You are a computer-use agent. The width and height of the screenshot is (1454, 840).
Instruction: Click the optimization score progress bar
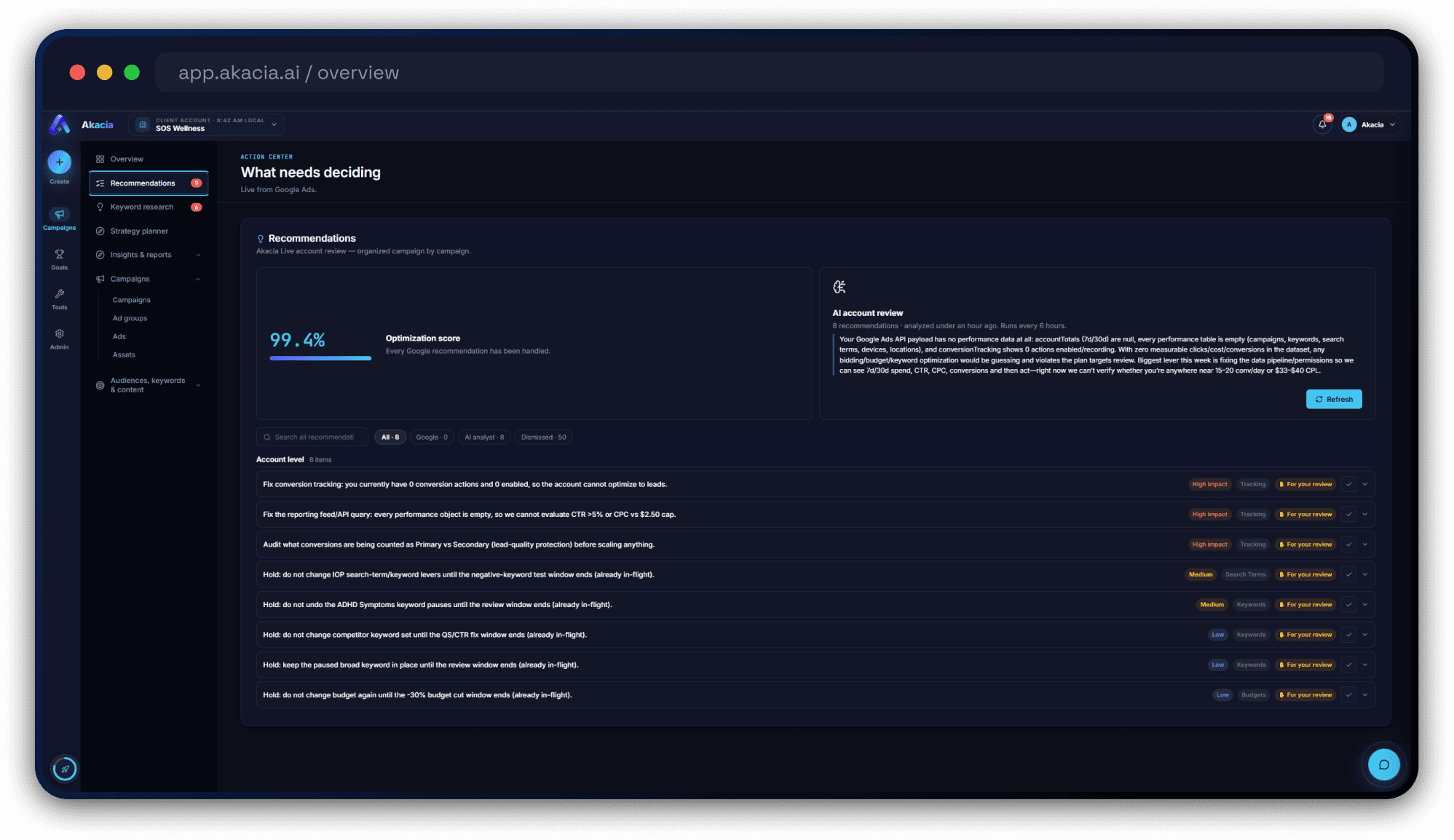(320, 358)
